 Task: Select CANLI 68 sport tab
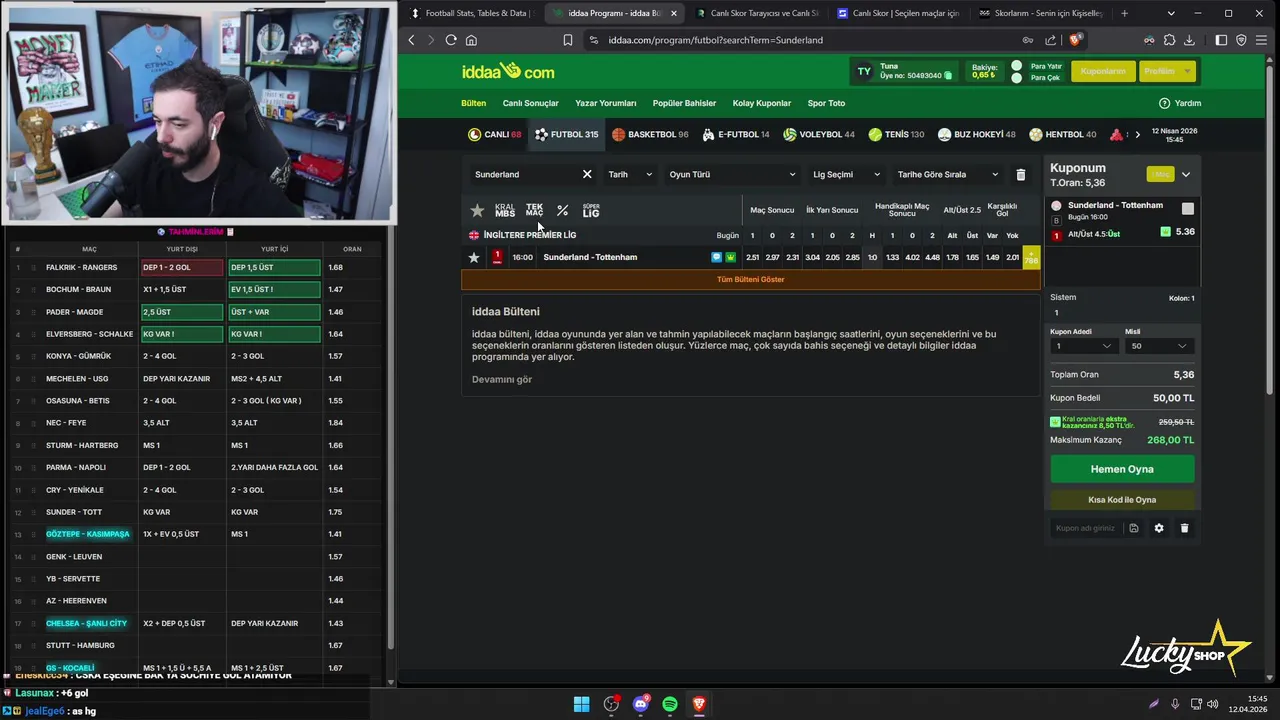tap(495, 134)
